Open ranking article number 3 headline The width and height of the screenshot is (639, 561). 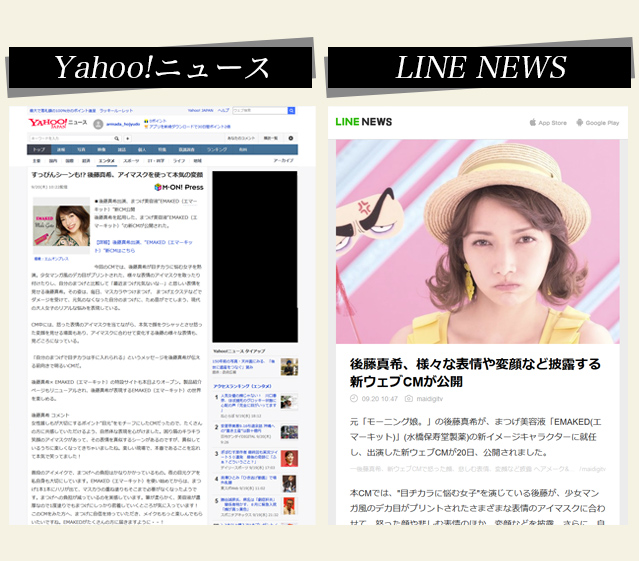[x=249, y=457]
